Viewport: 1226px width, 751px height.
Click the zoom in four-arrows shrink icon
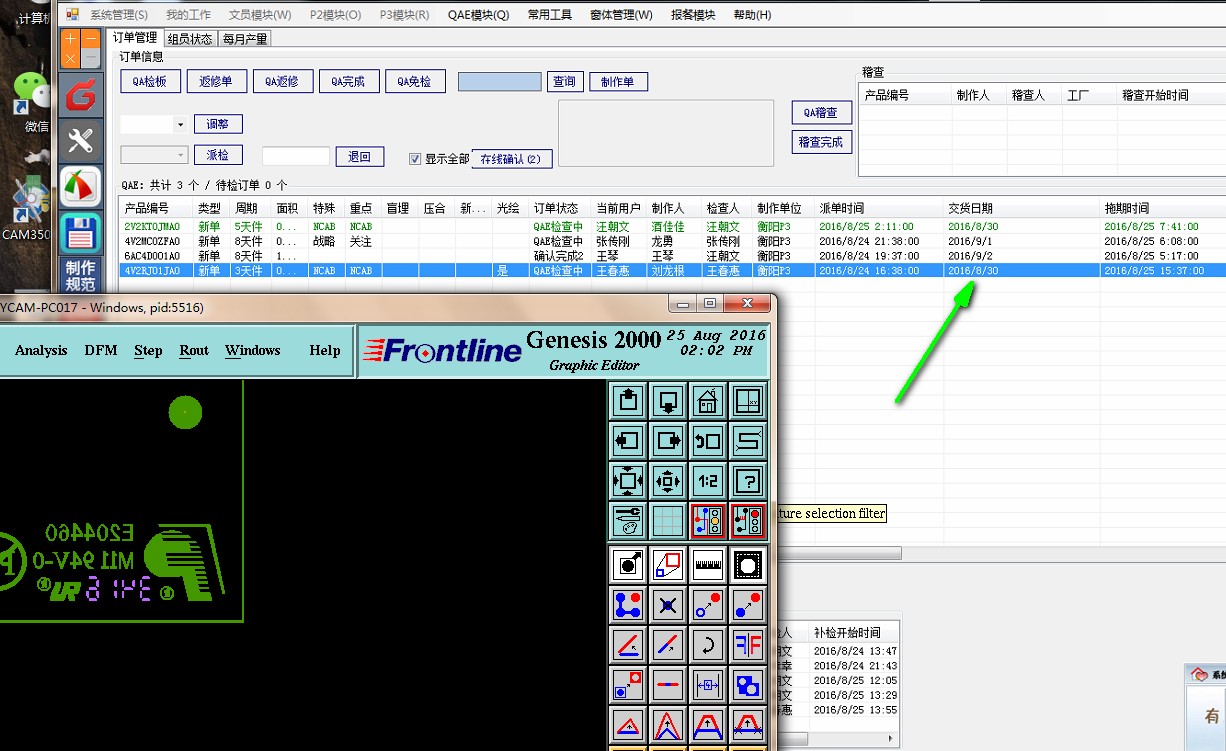pyautogui.click(x=668, y=480)
